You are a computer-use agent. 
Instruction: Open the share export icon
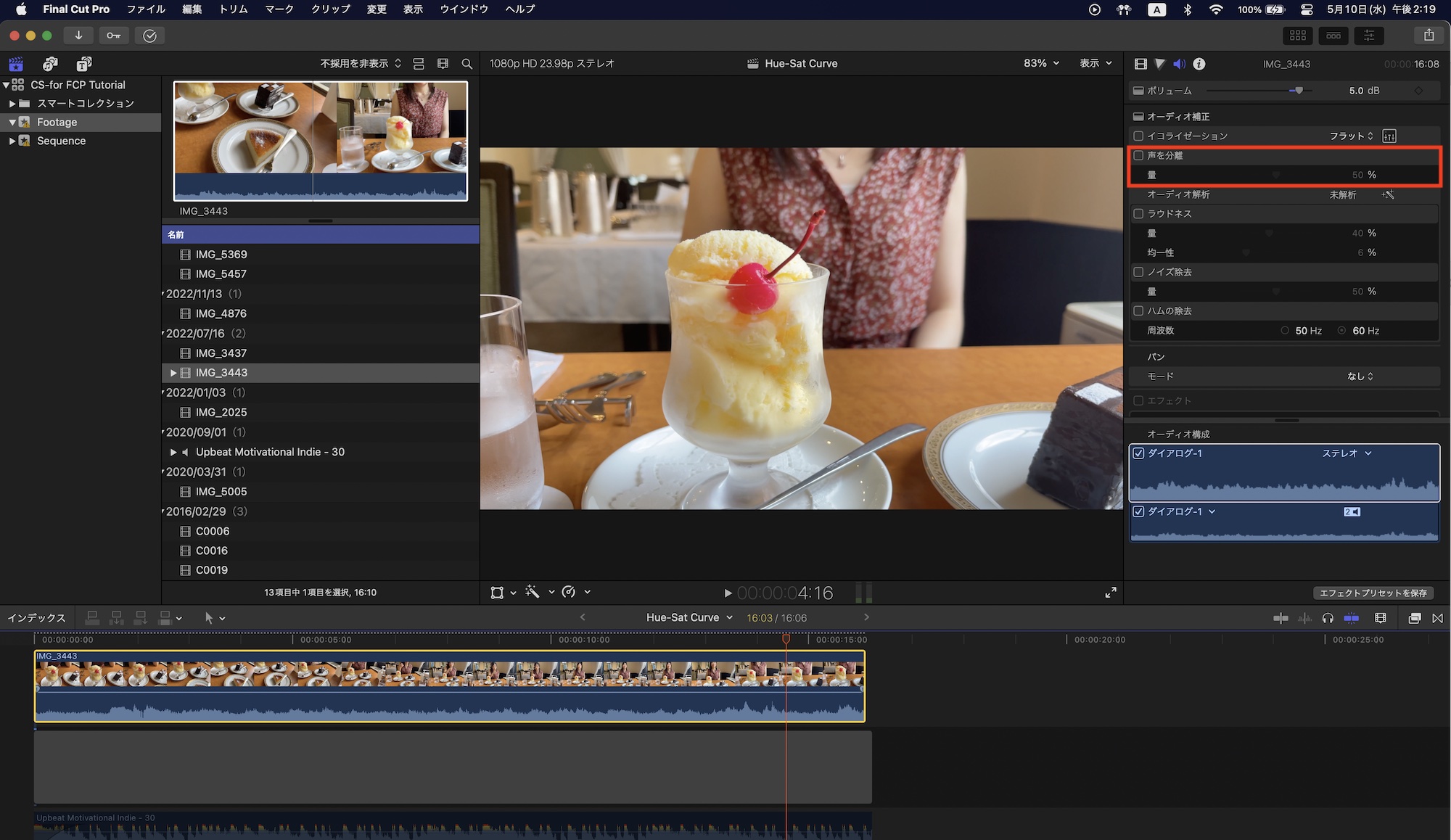pyautogui.click(x=1429, y=35)
